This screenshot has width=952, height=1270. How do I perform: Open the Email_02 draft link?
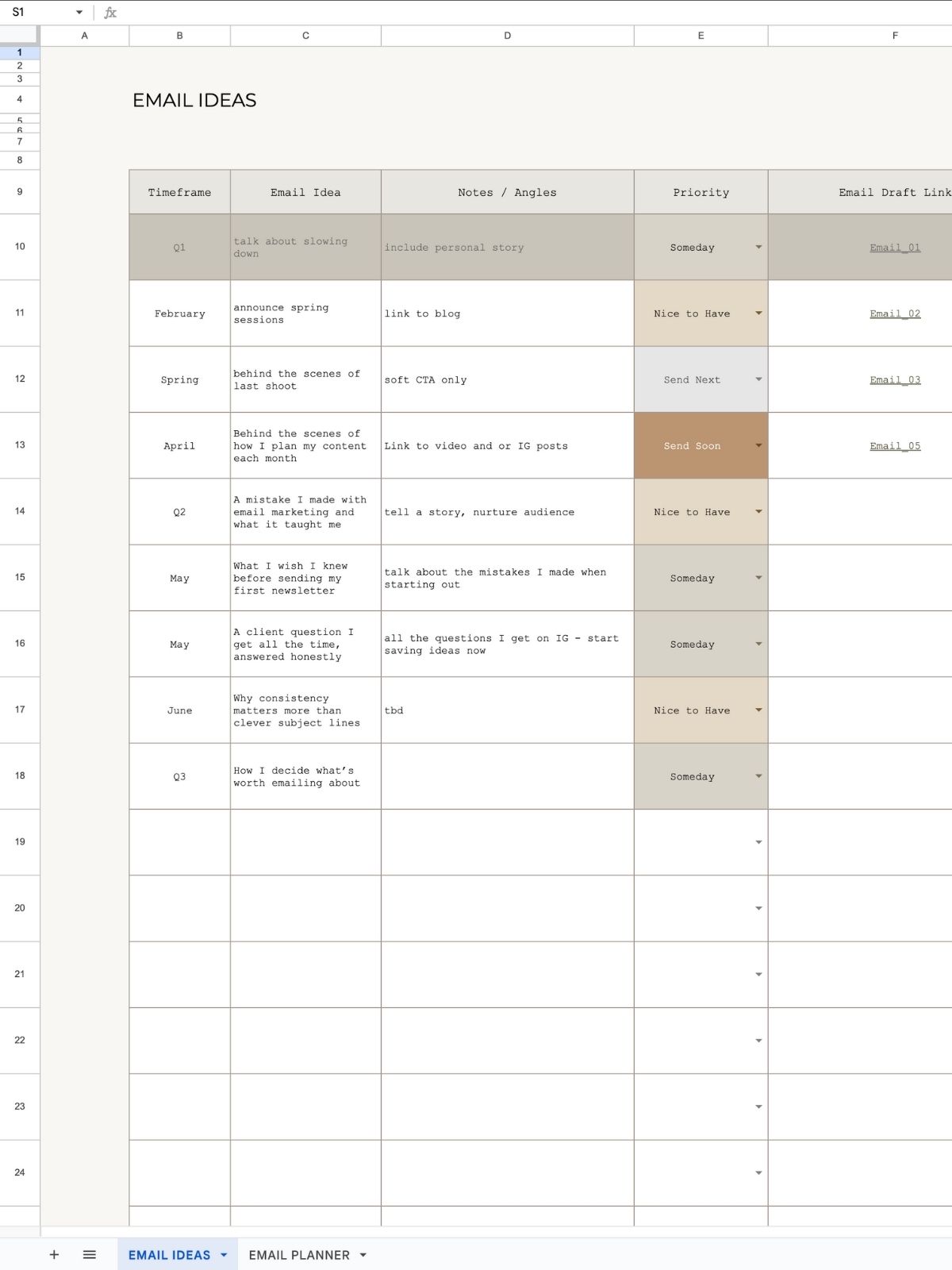894,314
